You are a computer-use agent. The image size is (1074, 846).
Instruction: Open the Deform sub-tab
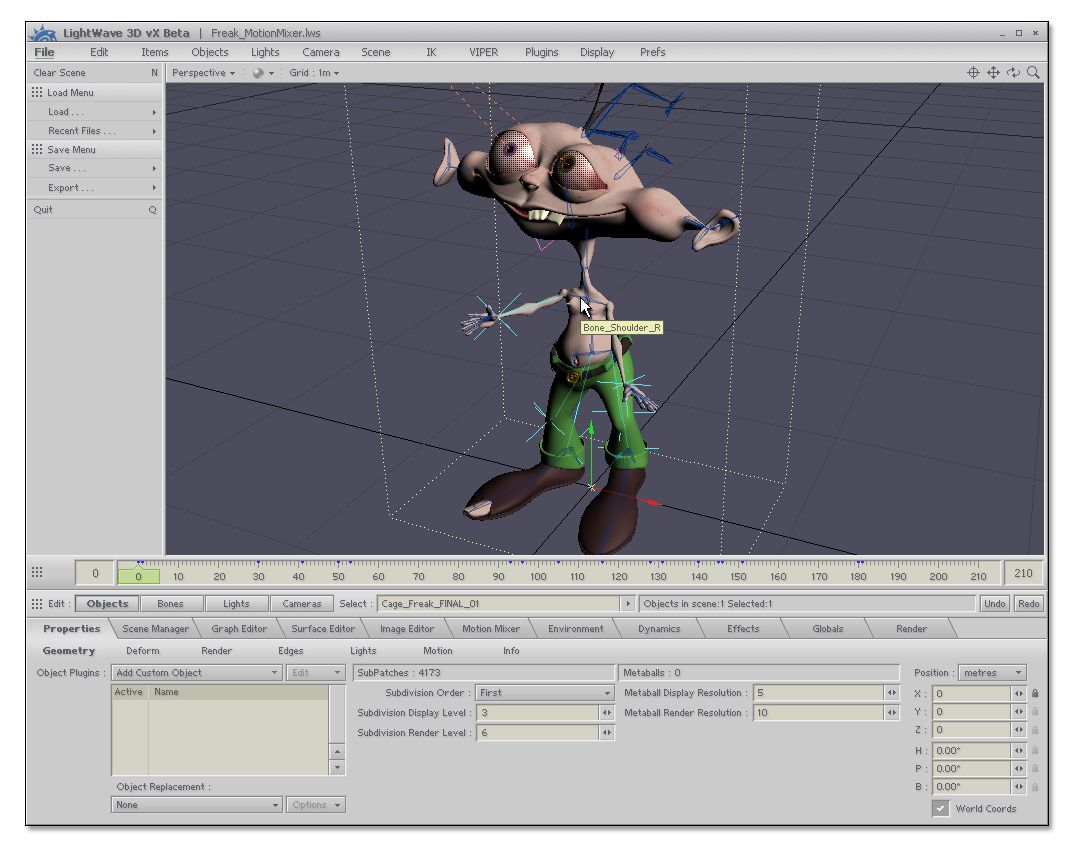click(x=142, y=651)
